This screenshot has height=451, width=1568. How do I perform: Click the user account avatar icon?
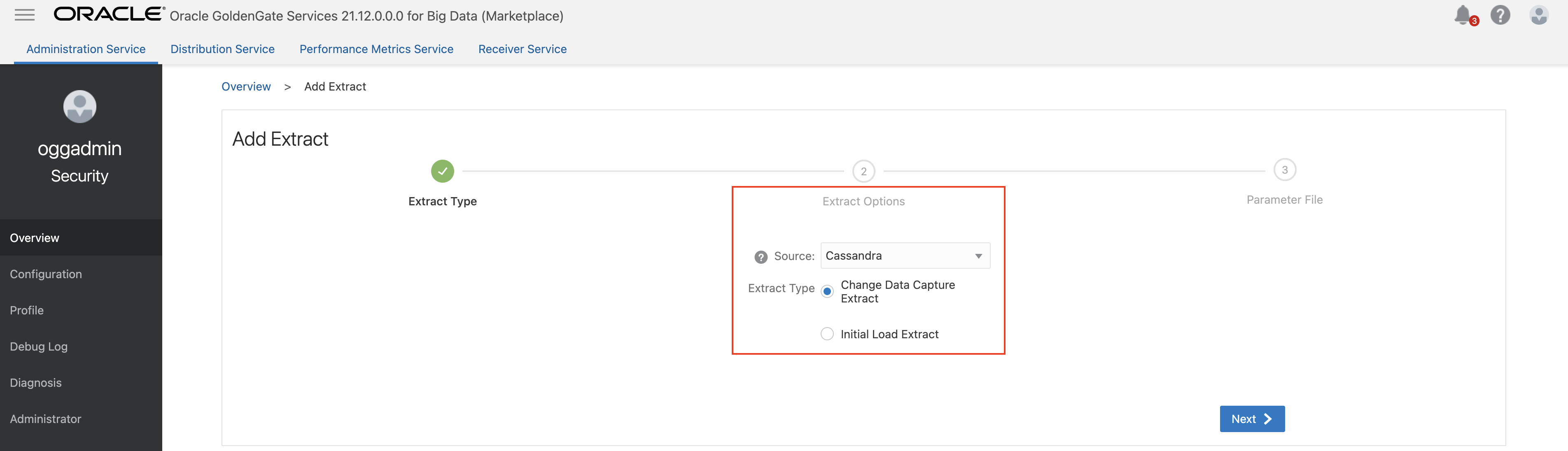pos(1539,14)
